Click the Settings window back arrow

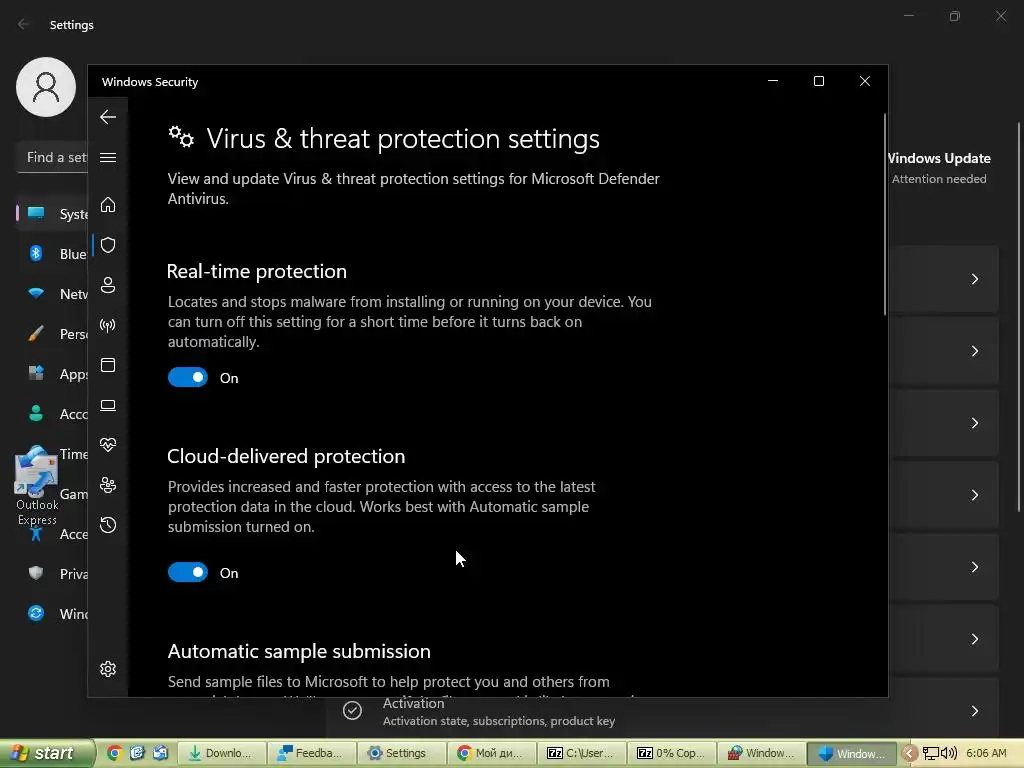pos(24,24)
